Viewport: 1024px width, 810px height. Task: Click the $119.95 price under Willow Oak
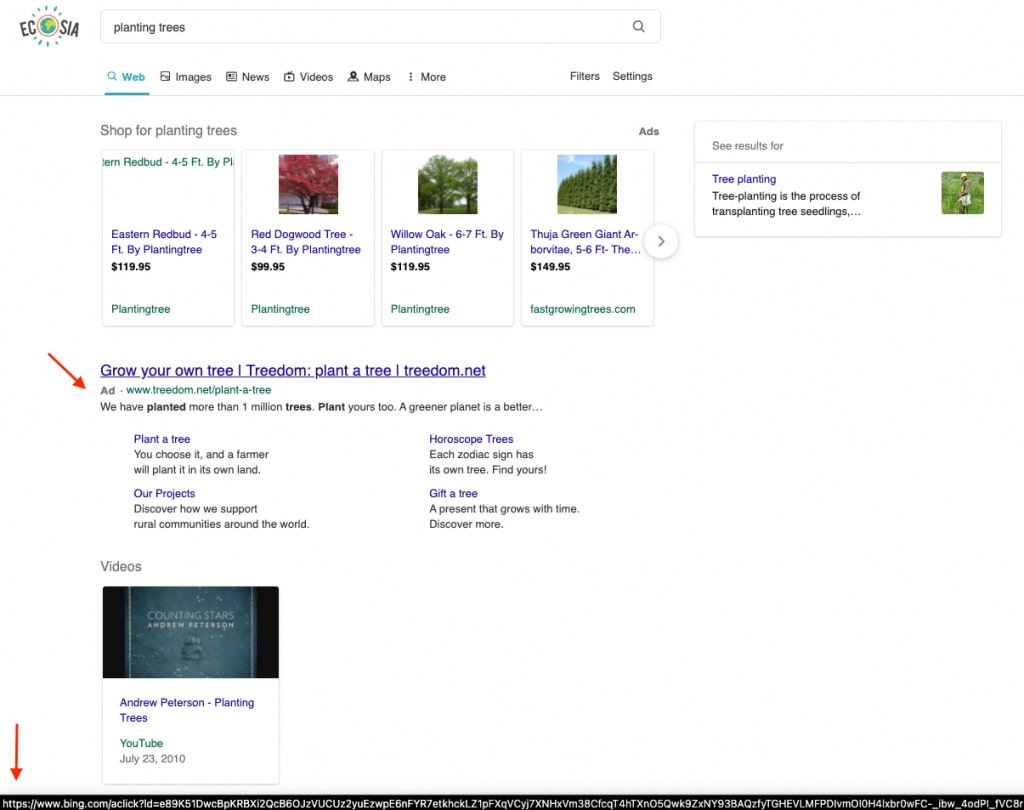pyautogui.click(x=410, y=267)
